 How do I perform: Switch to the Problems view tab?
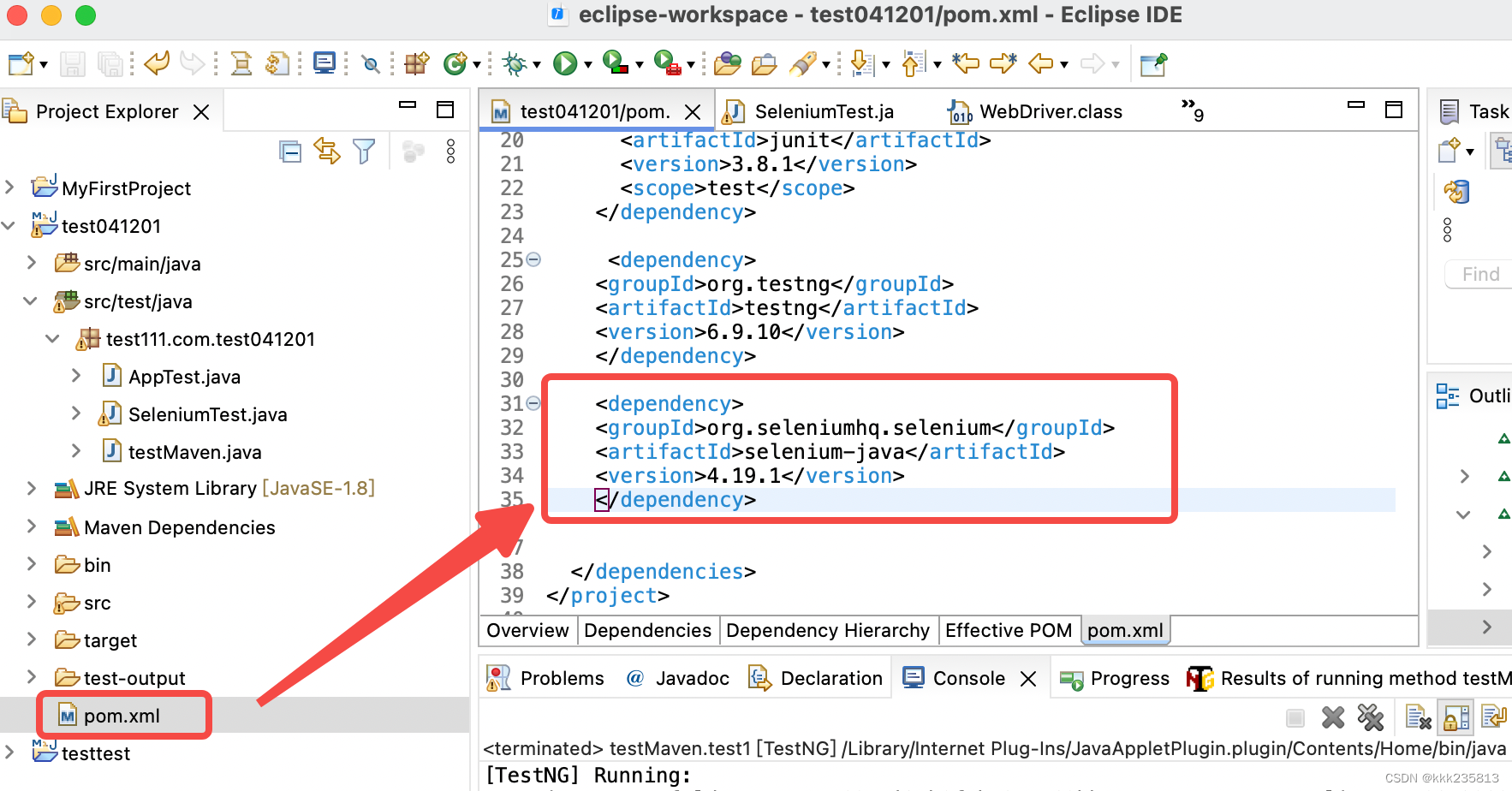click(x=545, y=678)
